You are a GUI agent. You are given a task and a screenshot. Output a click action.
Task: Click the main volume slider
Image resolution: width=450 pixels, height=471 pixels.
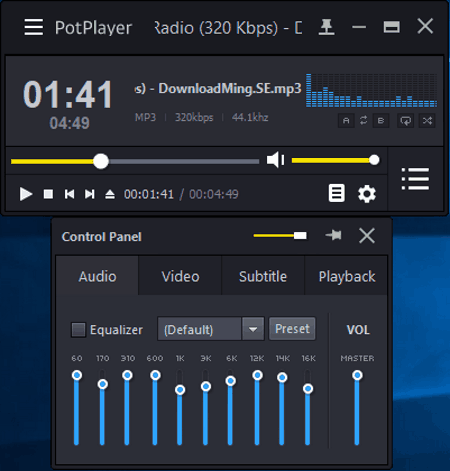coord(336,160)
